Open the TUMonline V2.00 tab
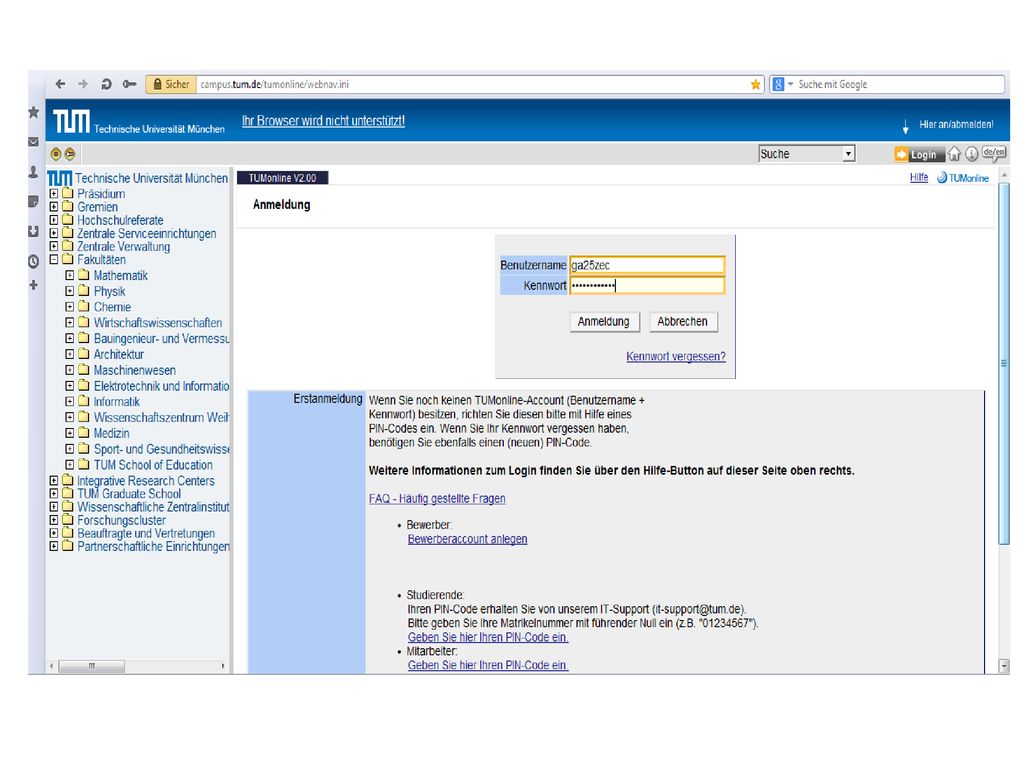The image size is (1024, 768). [x=282, y=178]
